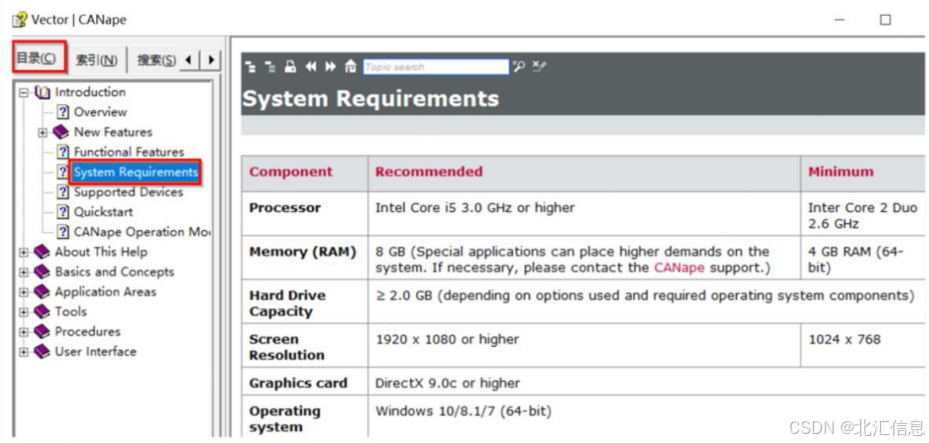This screenshot has width=929, height=443.
Task: Follow the CANape link in Memory row
Action: point(679,268)
